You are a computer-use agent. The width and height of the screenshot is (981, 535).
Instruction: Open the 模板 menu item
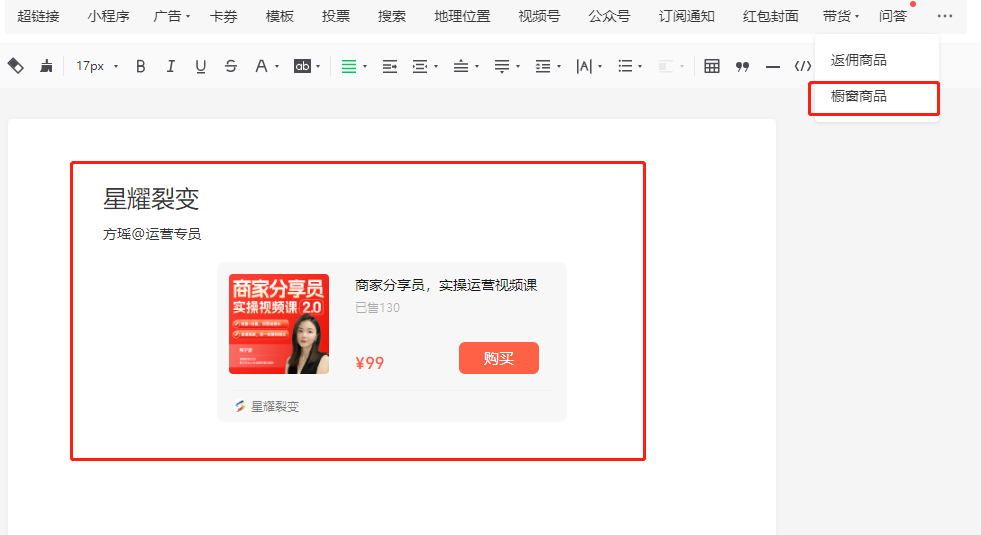point(280,16)
